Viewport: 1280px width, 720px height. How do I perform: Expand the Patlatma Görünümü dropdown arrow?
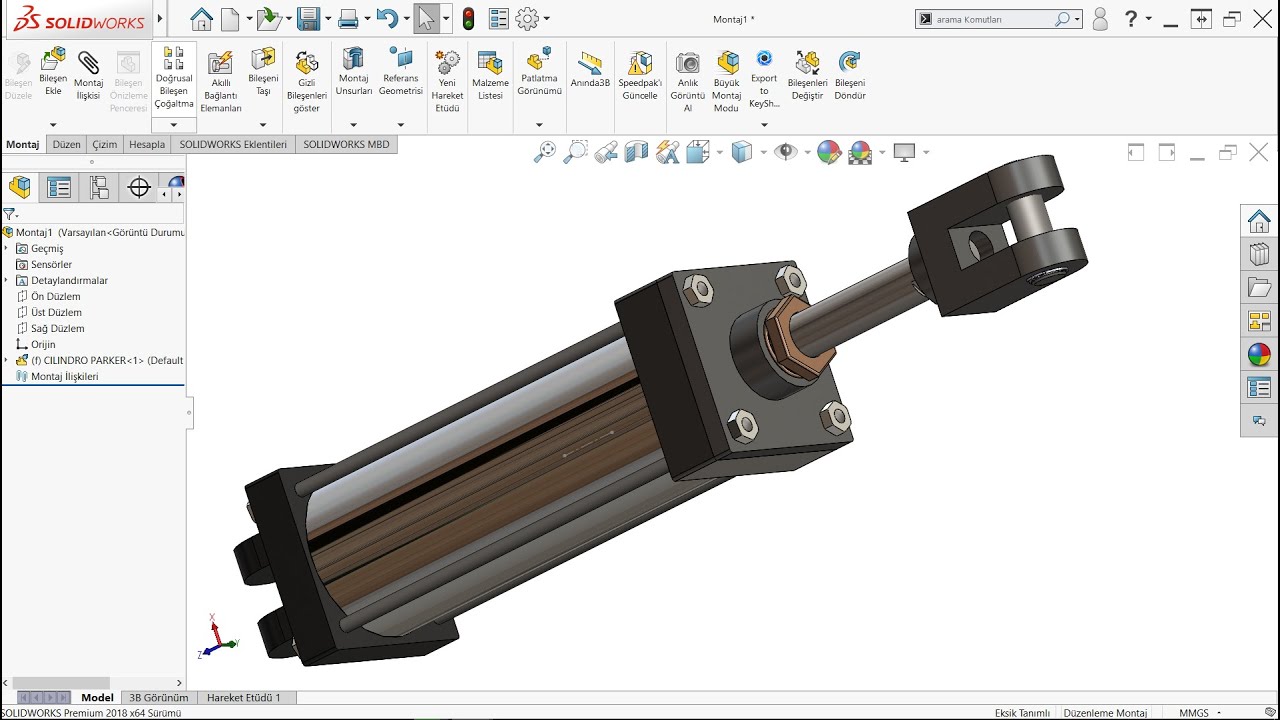pyautogui.click(x=539, y=125)
